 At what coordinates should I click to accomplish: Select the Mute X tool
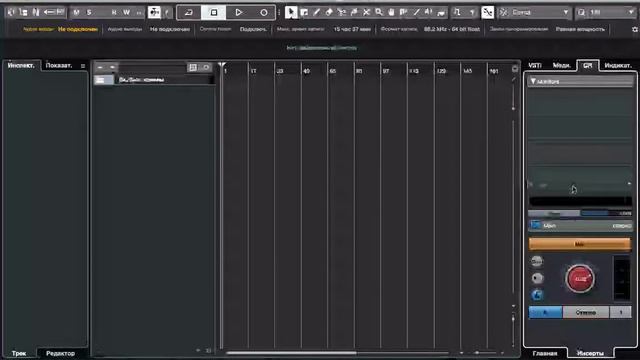tap(367, 13)
